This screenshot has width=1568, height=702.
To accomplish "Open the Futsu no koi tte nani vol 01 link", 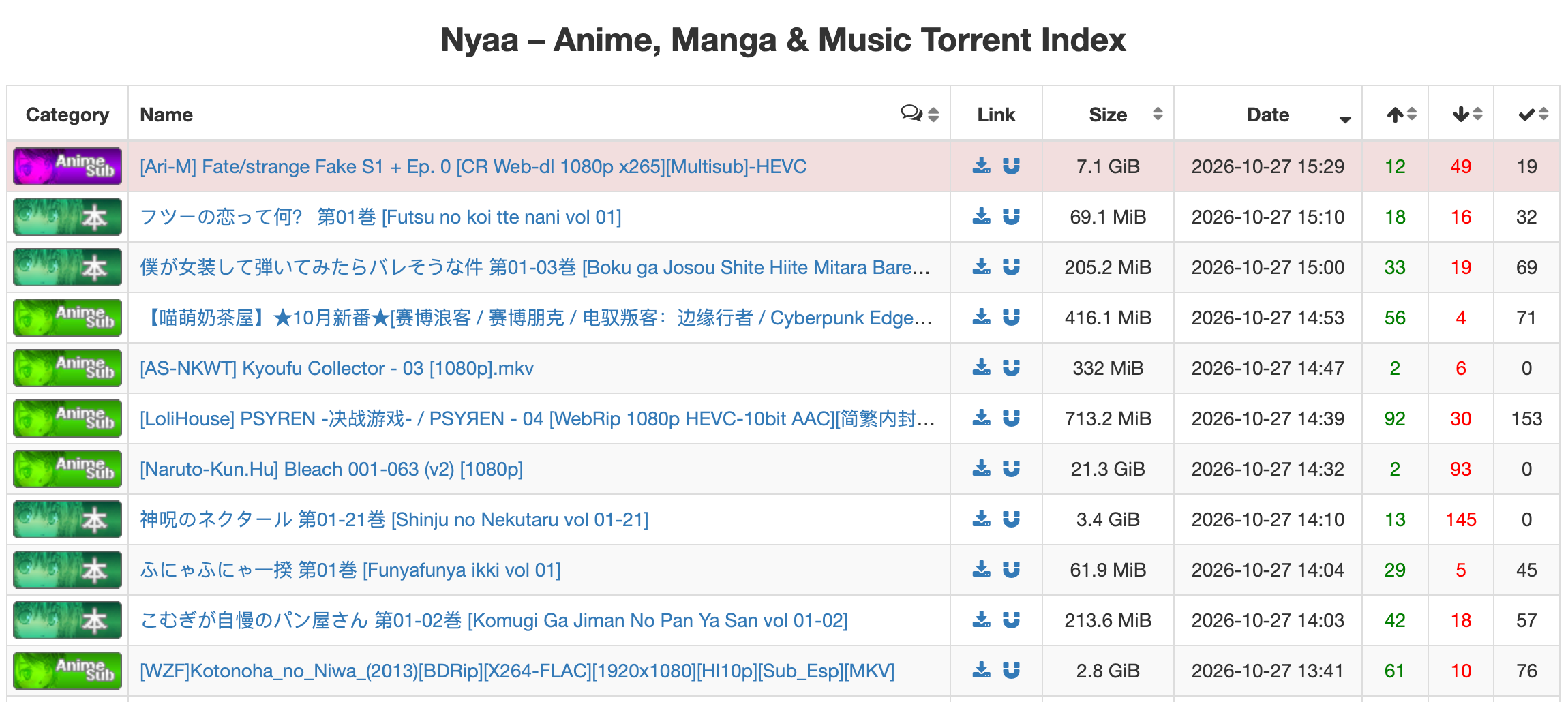I will [380, 217].
